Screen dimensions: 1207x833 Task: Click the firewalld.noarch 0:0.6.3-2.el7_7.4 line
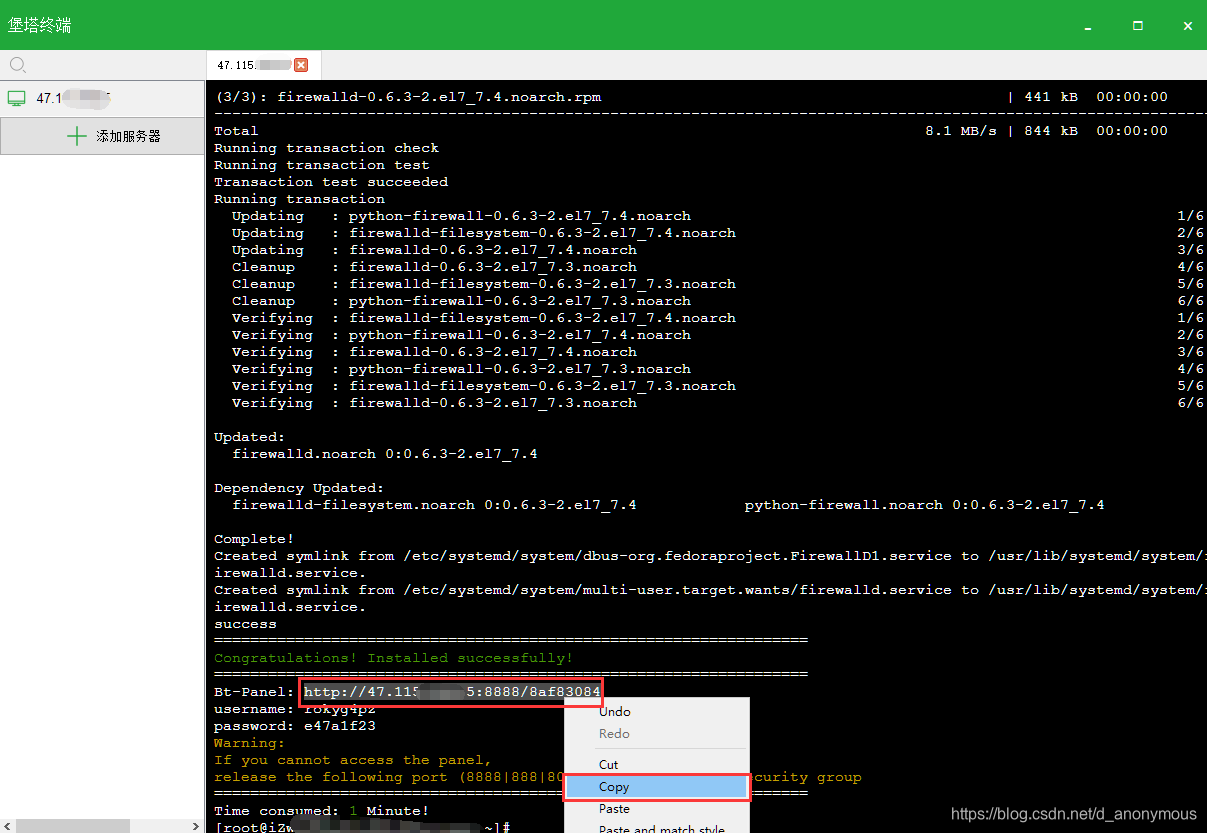coord(384,454)
